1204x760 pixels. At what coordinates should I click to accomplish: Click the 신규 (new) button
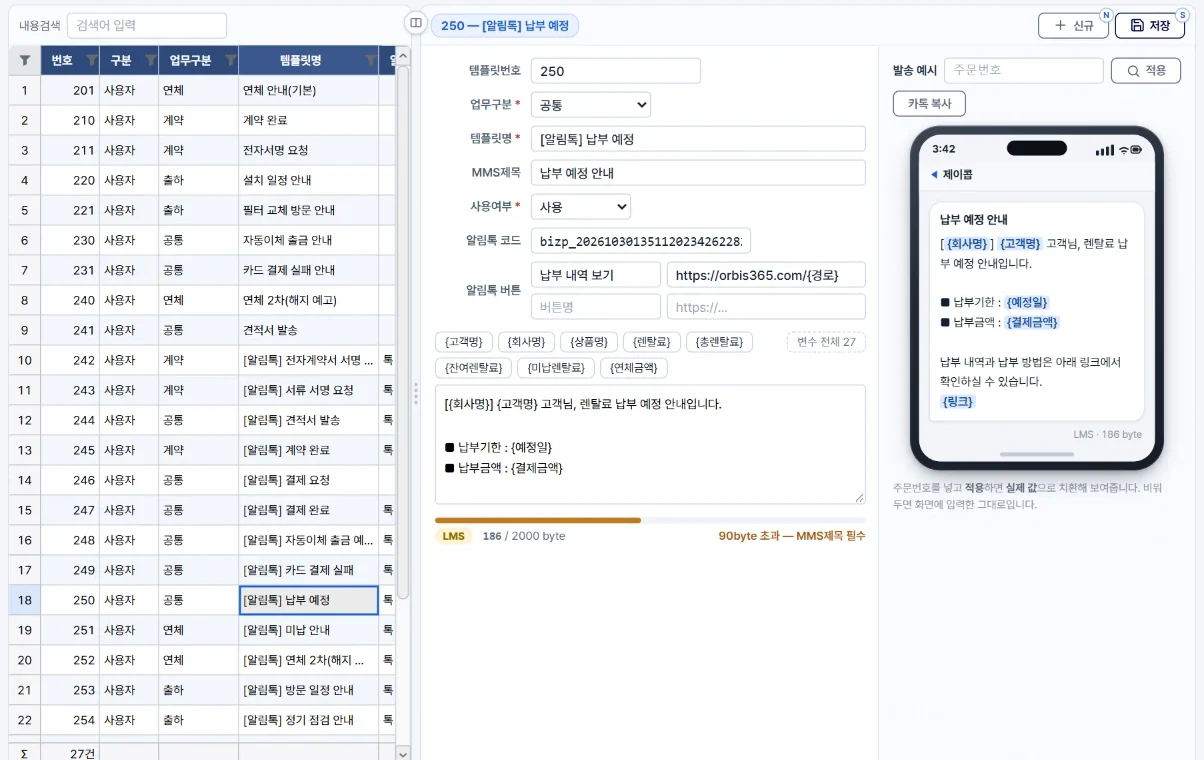1073,26
